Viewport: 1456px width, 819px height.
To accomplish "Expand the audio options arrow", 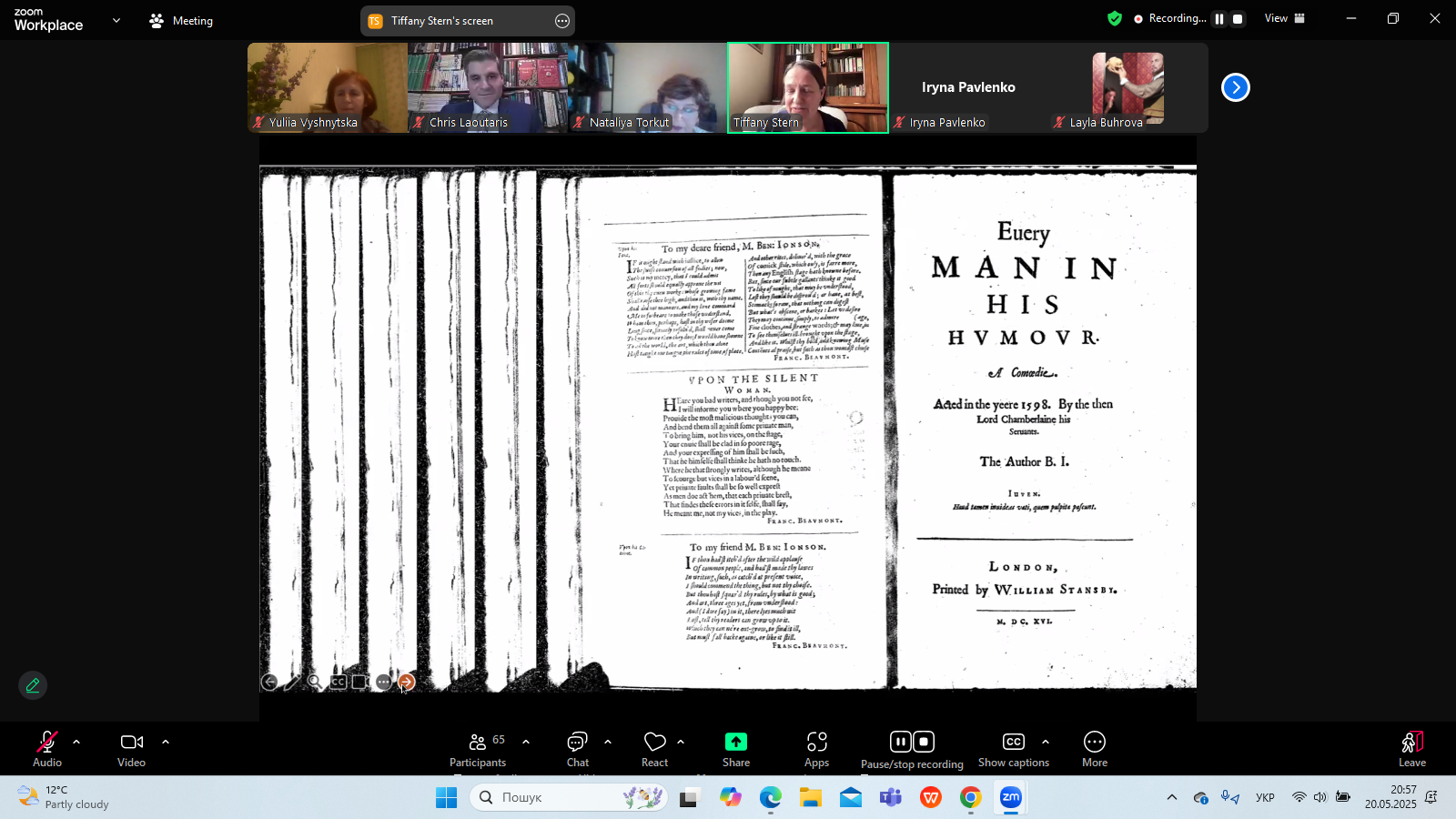I will click(76, 742).
